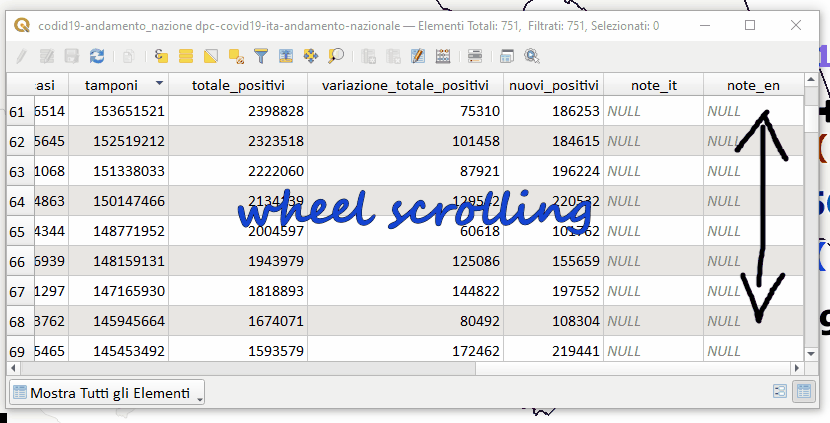Viewport: 830px width, 423px height.
Task: Reload the attribute table
Action: pos(97,57)
